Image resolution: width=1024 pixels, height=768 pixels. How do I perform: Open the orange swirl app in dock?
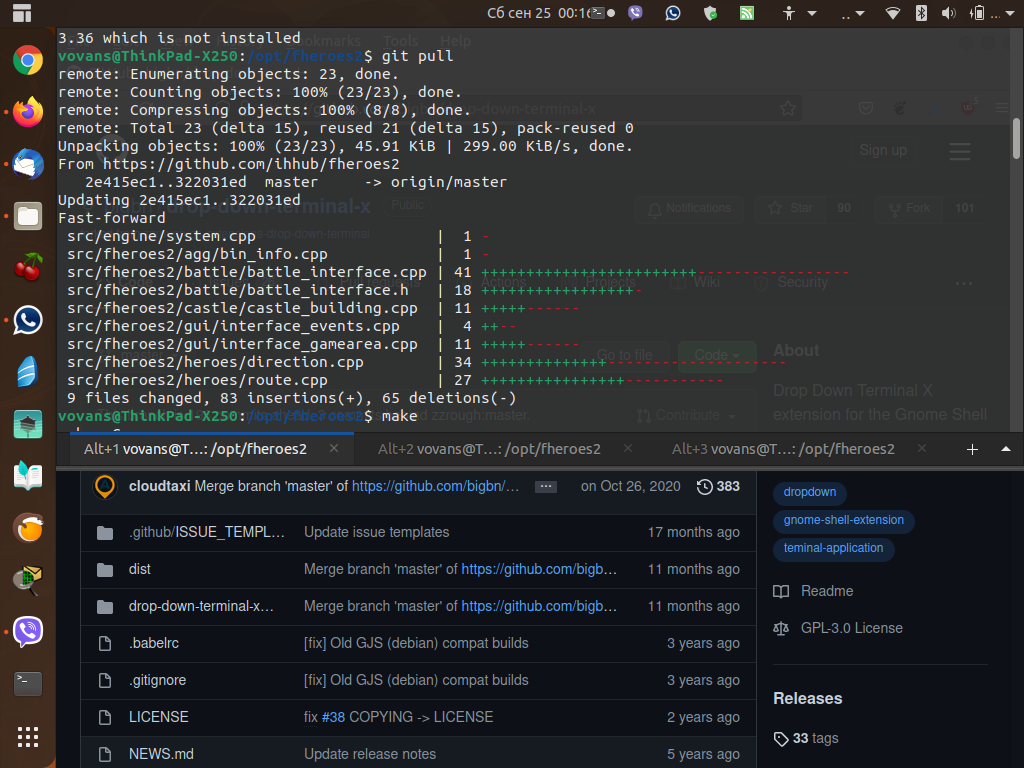point(27,528)
